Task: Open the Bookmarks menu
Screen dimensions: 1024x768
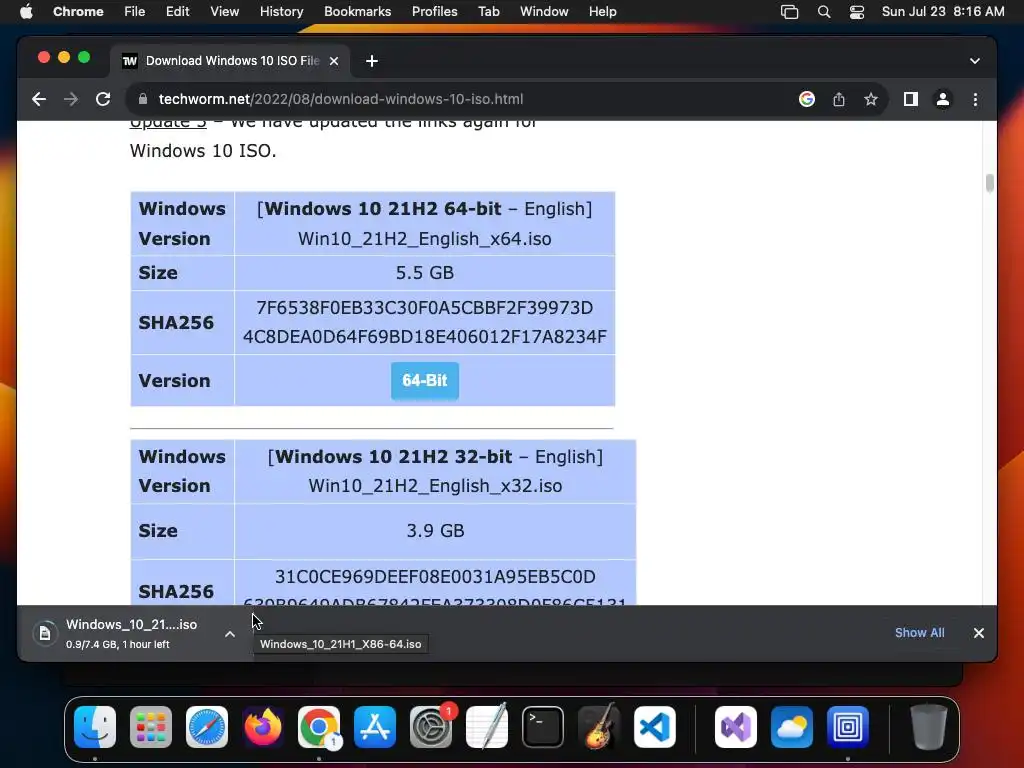Action: click(x=357, y=12)
